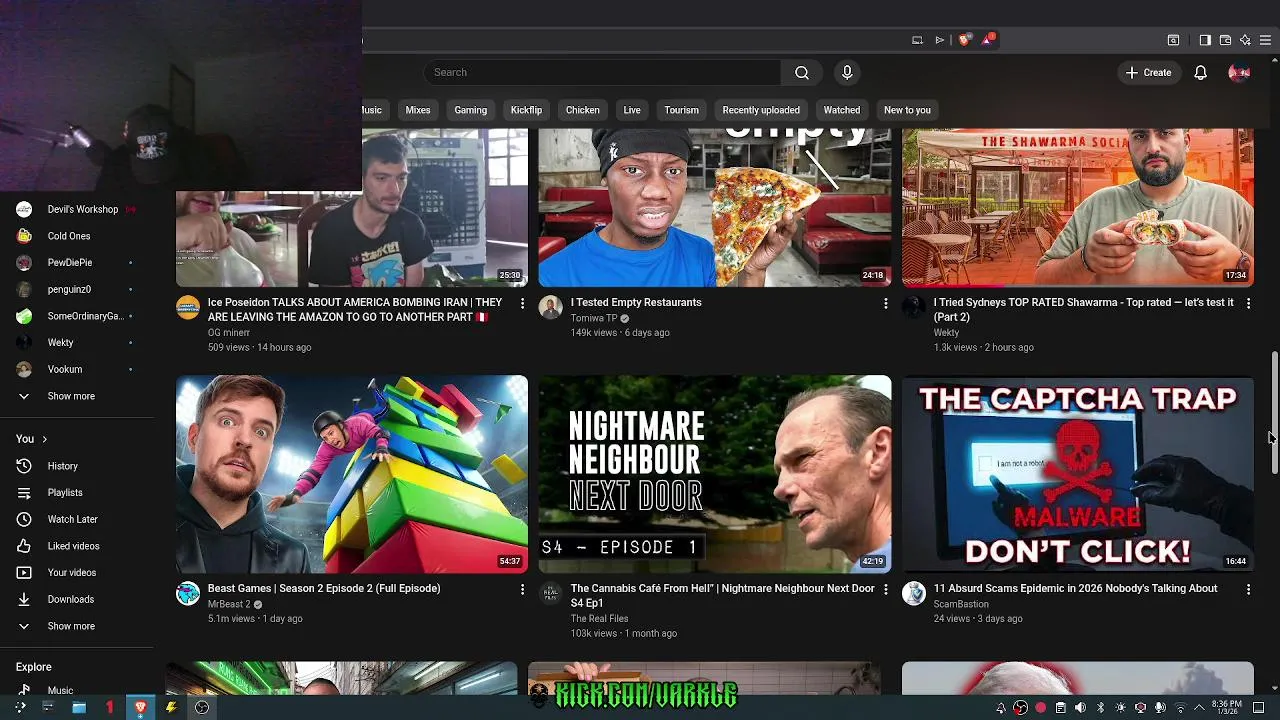This screenshot has width=1280, height=720.
Task: Click the Wi-Fi network tray icon
Action: (x=1180, y=708)
